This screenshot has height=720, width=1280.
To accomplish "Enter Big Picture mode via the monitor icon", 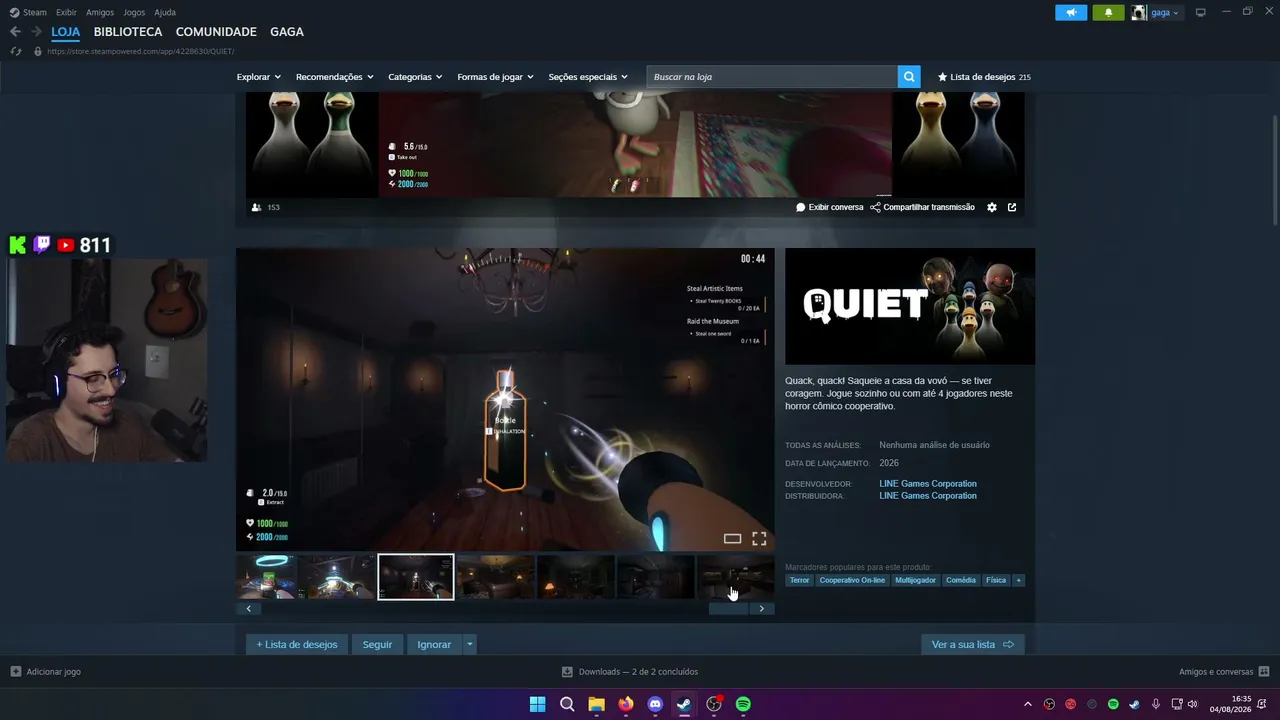I will pos(1201,13).
